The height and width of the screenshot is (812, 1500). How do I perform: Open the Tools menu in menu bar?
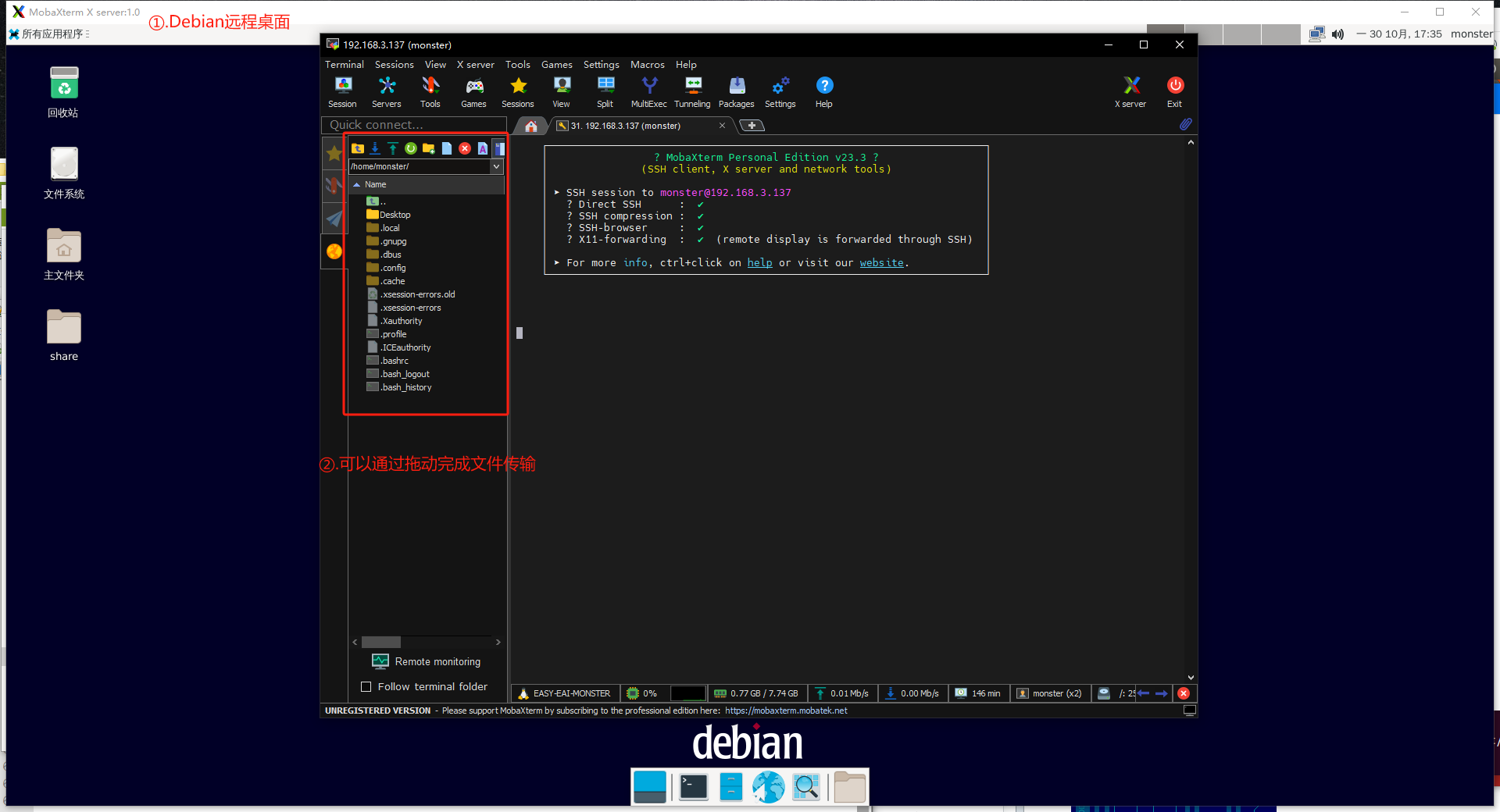[x=518, y=65]
